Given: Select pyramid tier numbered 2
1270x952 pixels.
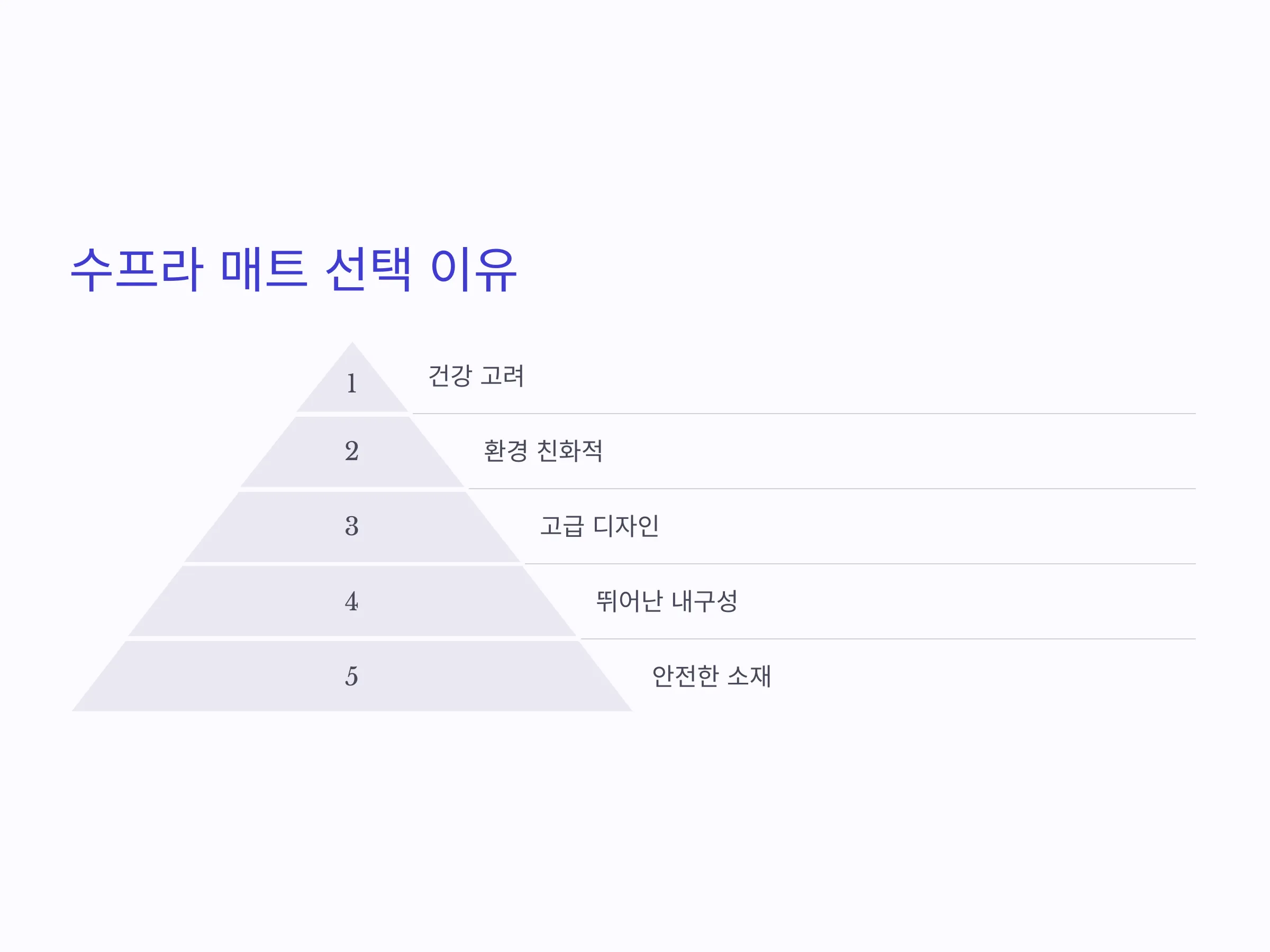Looking at the screenshot, I should 352,452.
